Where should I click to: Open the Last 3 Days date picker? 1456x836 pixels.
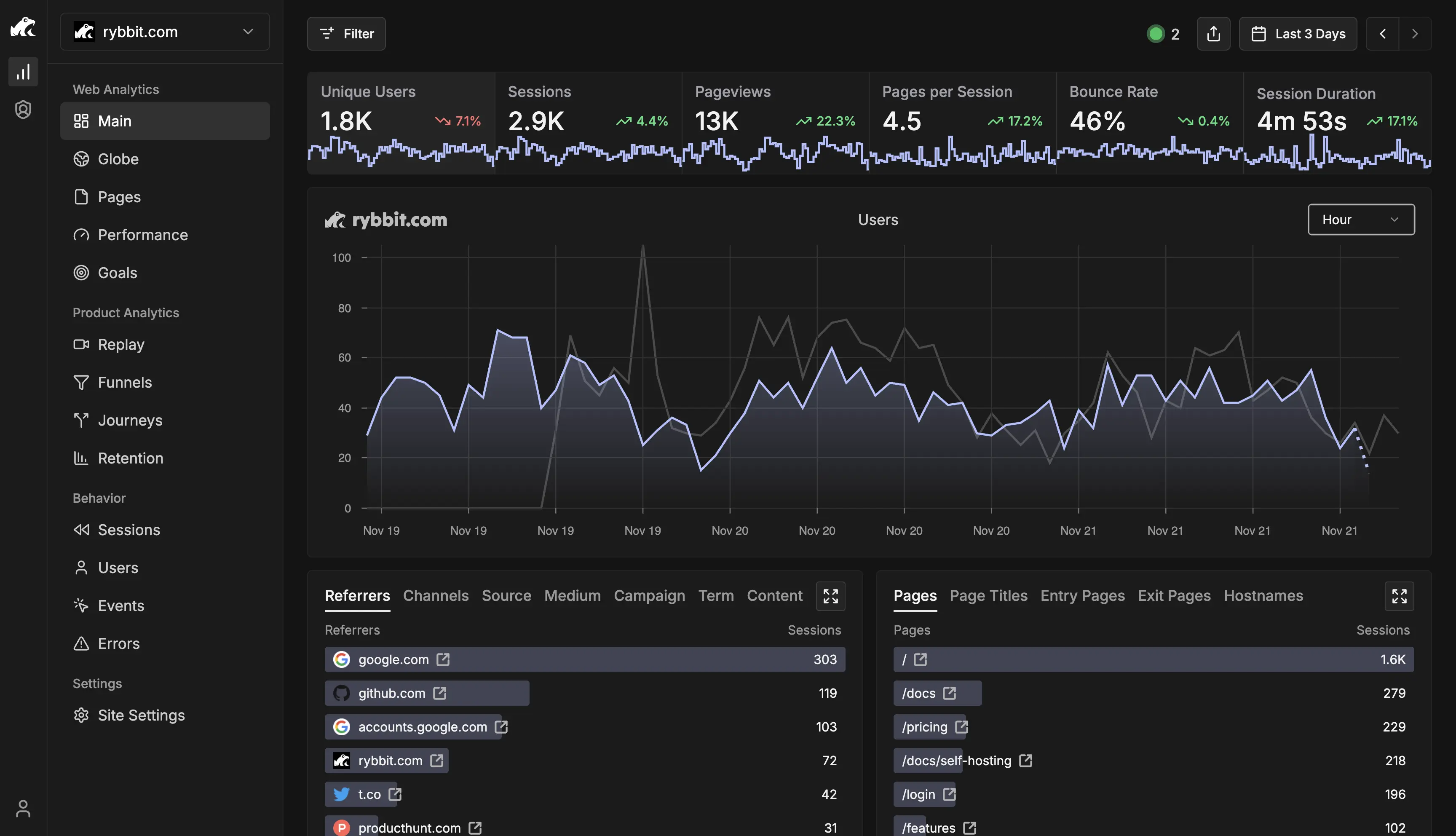click(1297, 34)
